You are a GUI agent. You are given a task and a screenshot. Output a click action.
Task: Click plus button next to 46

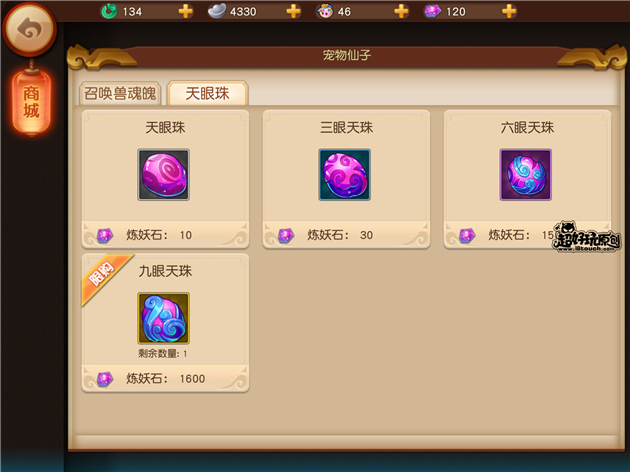coord(401,11)
